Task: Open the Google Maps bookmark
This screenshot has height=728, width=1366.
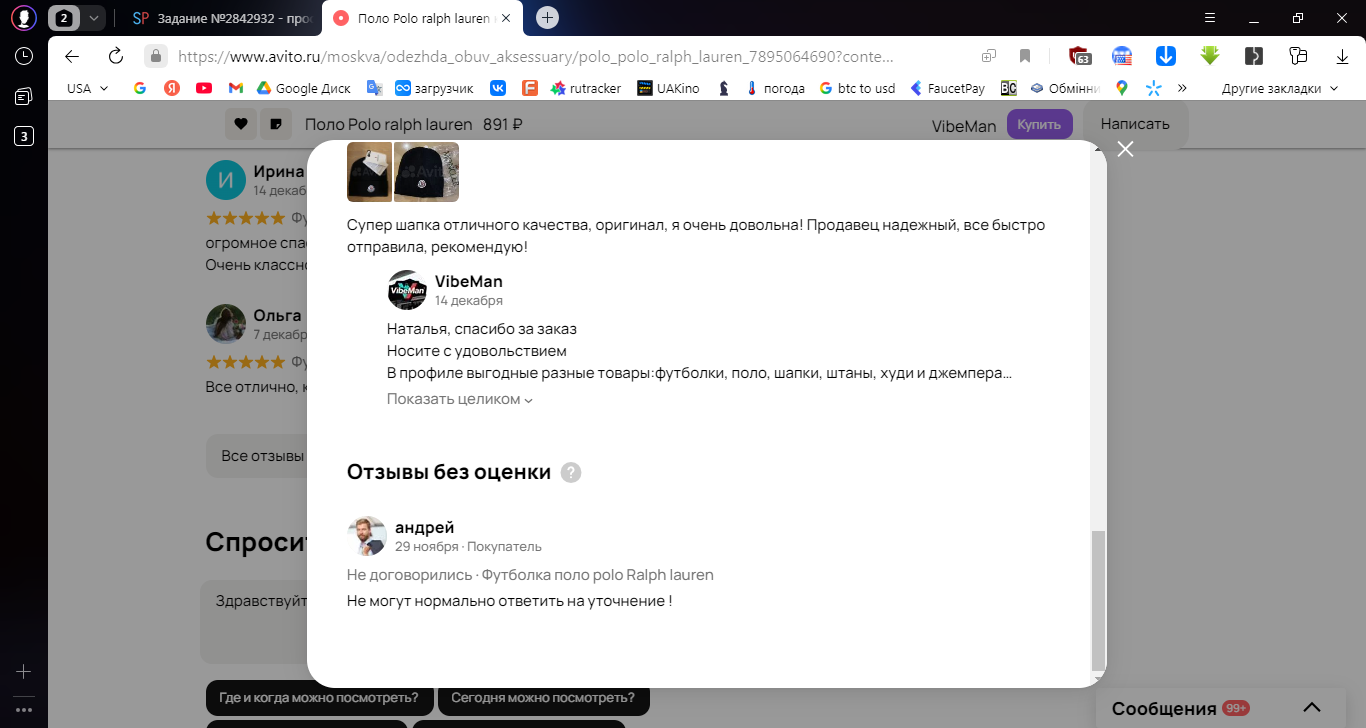Action: [x=1122, y=88]
